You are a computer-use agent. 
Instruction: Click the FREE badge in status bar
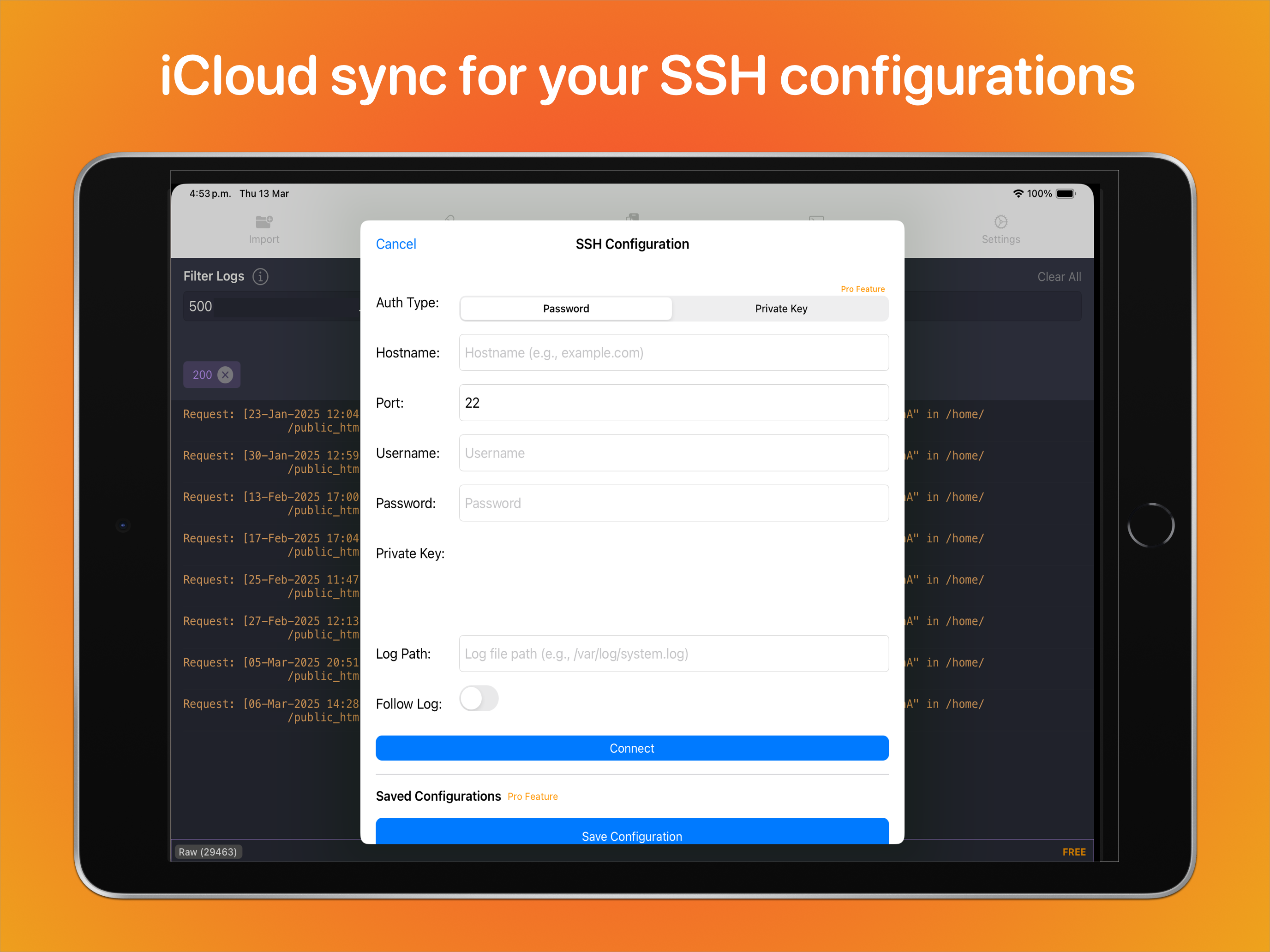[x=1074, y=852]
